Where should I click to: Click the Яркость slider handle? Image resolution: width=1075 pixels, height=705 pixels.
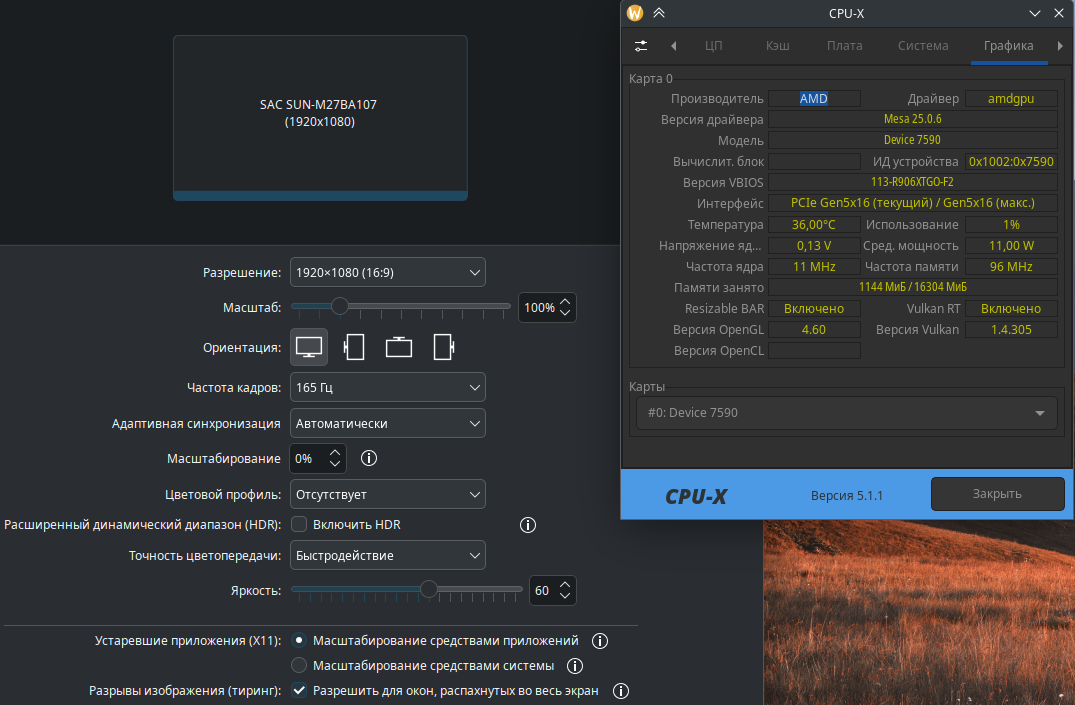click(x=429, y=590)
